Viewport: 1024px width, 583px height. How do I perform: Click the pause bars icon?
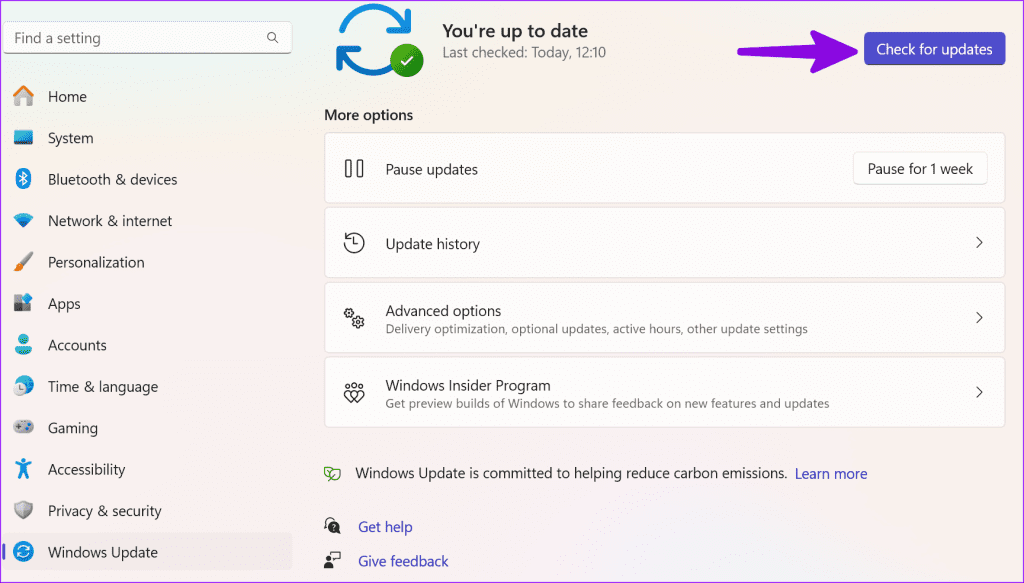click(x=354, y=168)
